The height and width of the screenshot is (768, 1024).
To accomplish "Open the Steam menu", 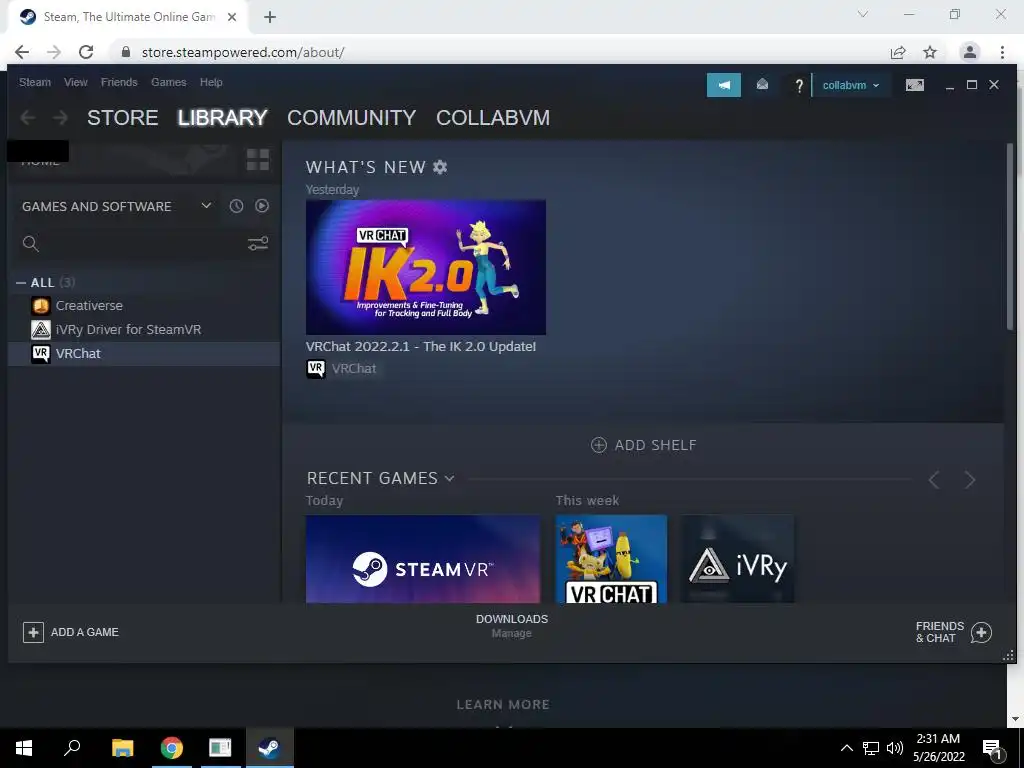I will pos(35,82).
